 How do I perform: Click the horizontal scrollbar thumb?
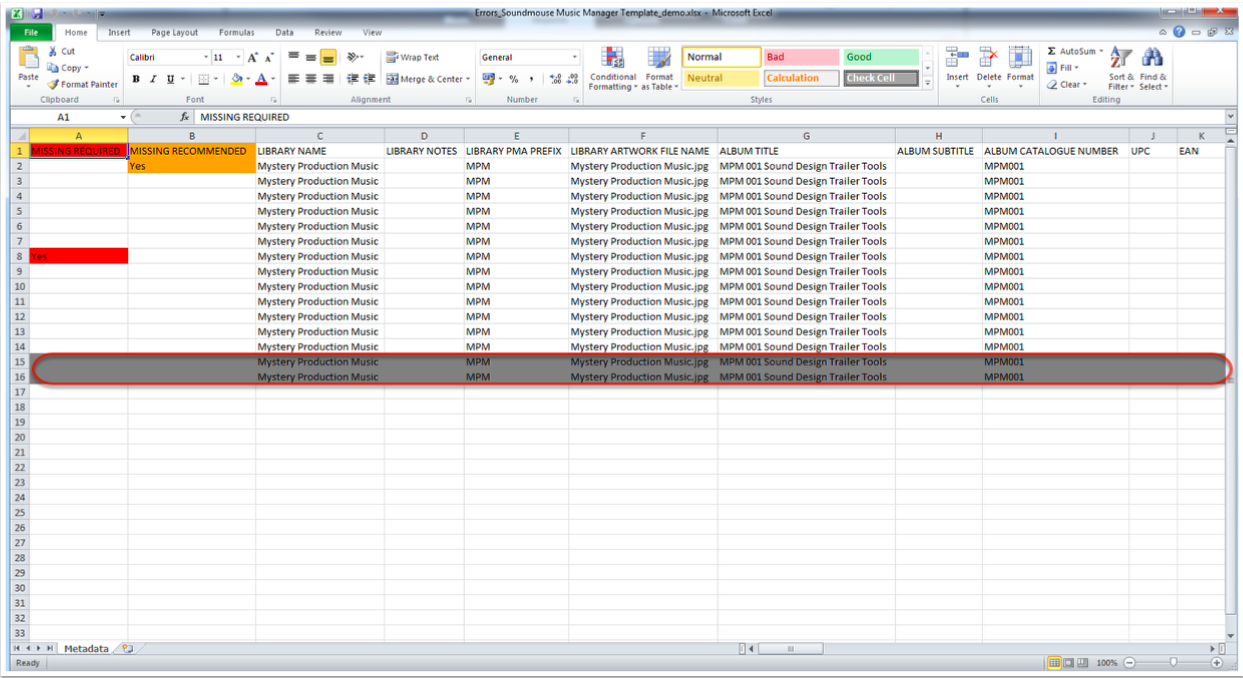coord(789,649)
